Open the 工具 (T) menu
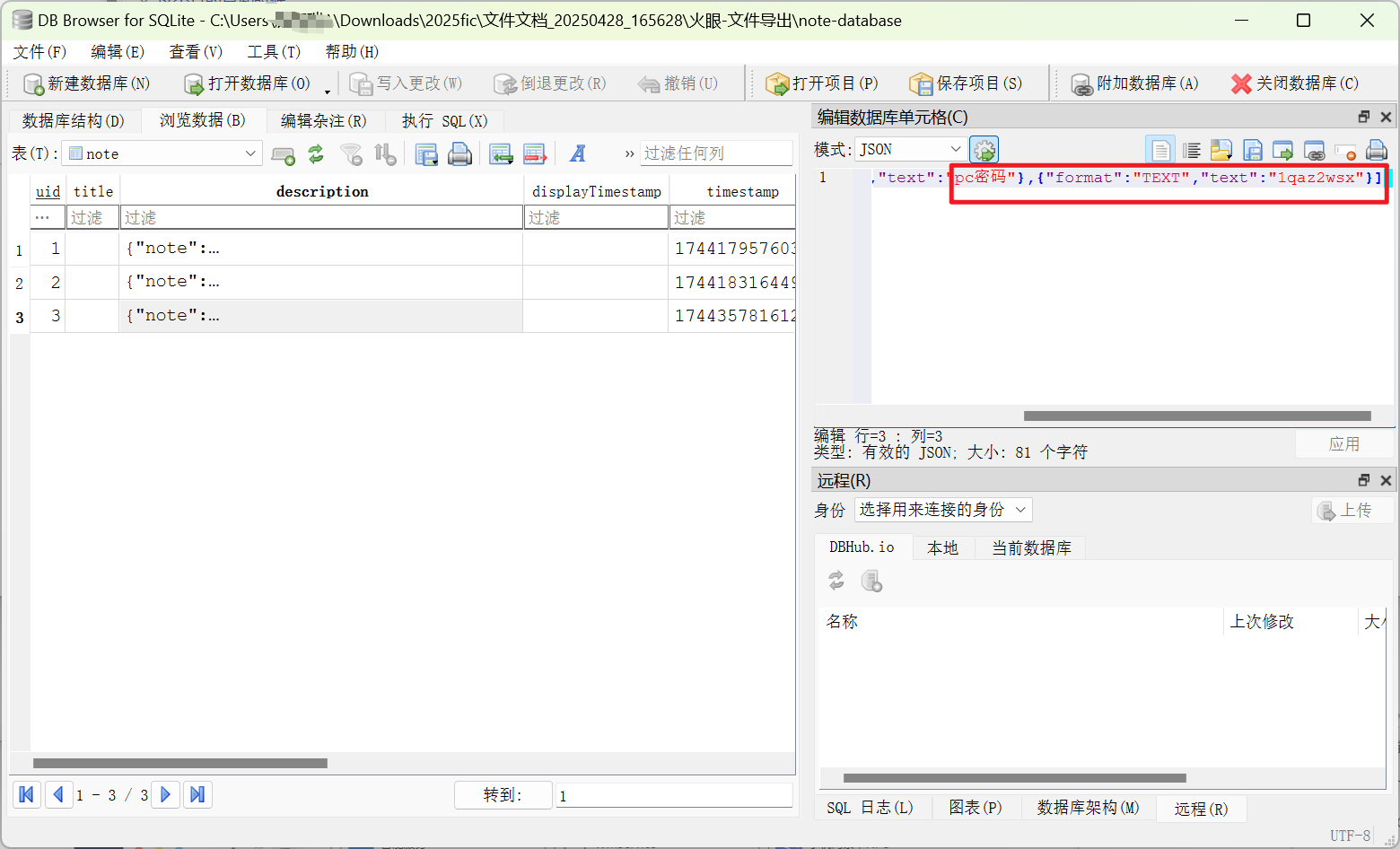 [274, 52]
